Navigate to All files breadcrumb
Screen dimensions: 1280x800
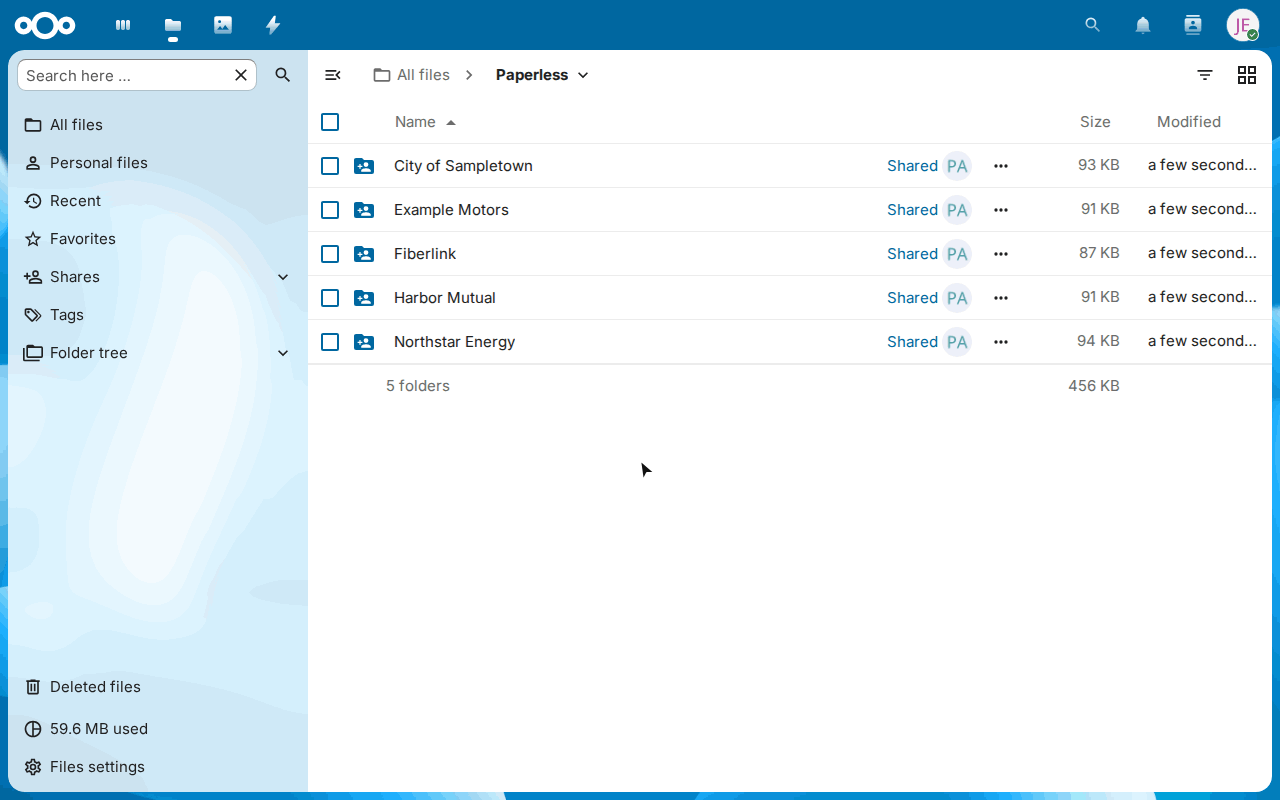tap(411, 75)
